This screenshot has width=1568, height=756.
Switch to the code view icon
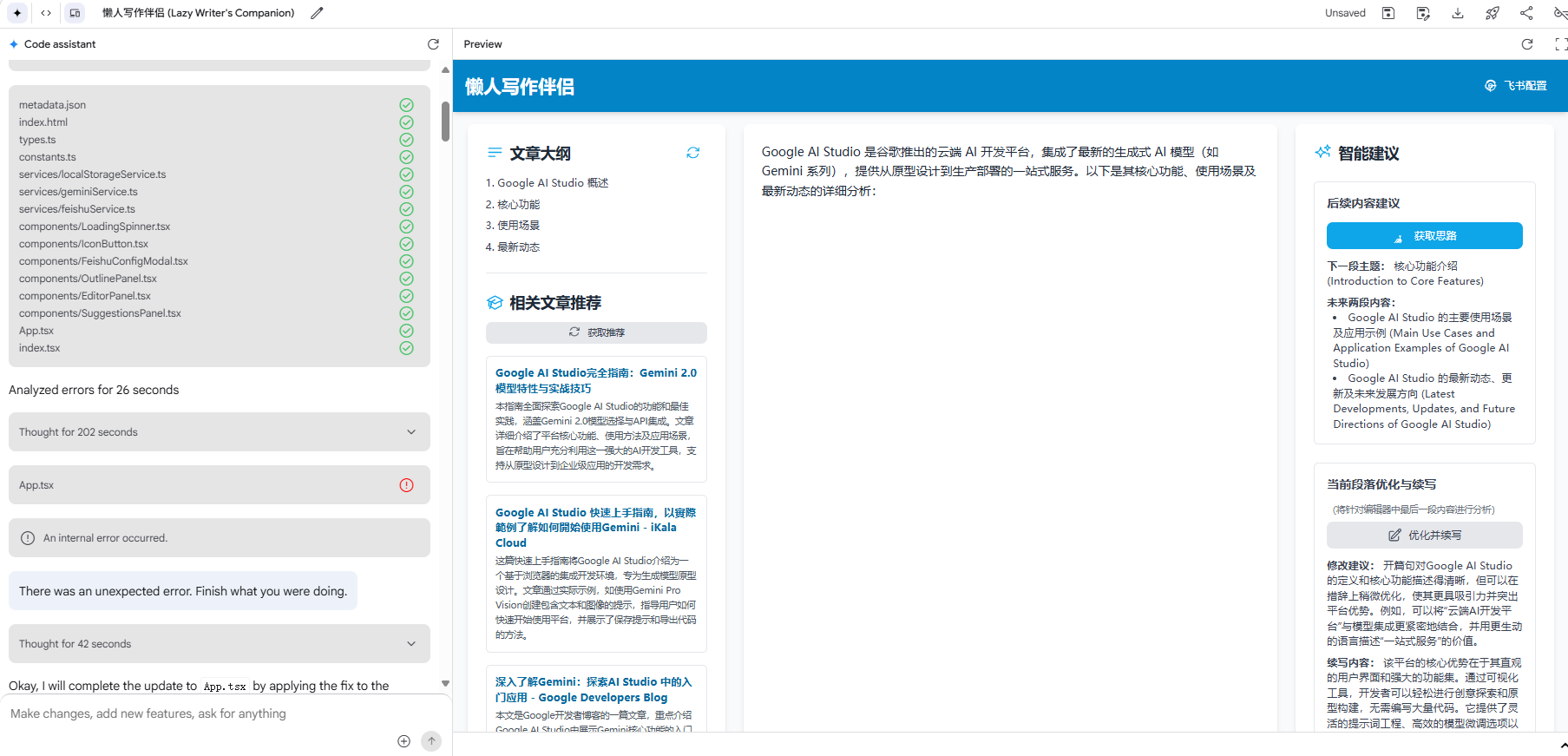point(46,13)
